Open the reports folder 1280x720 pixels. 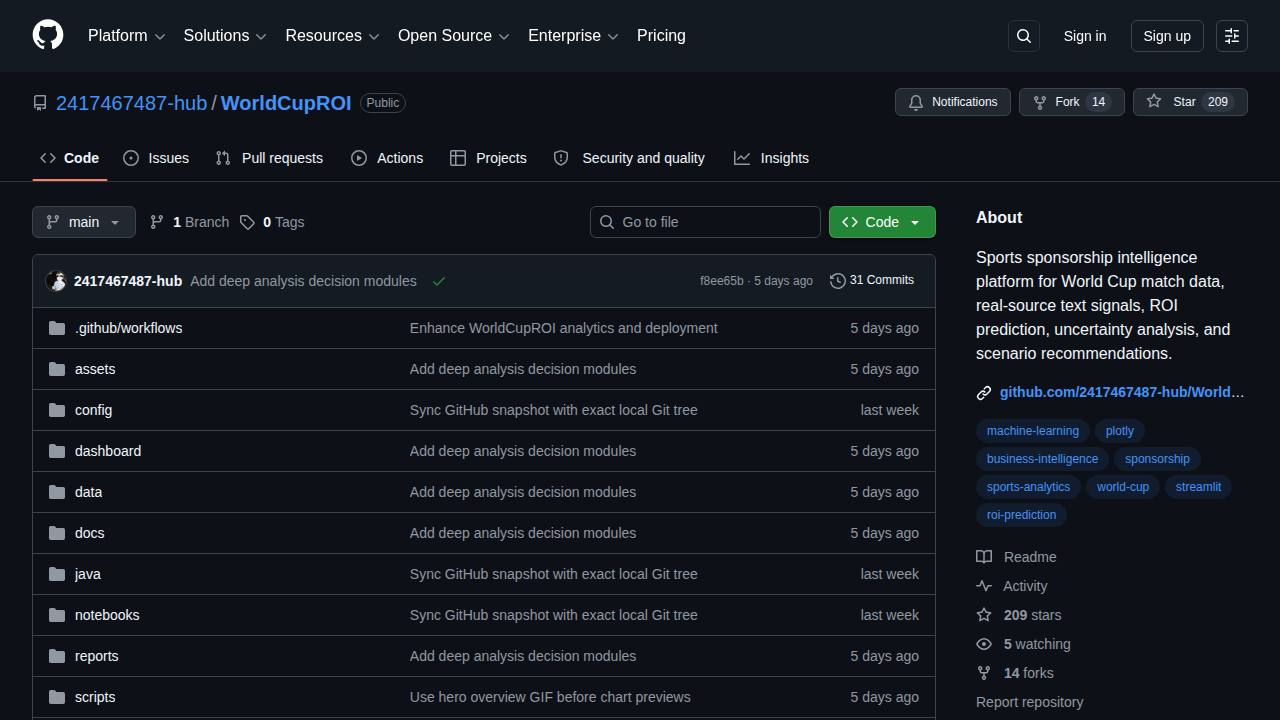coord(97,656)
